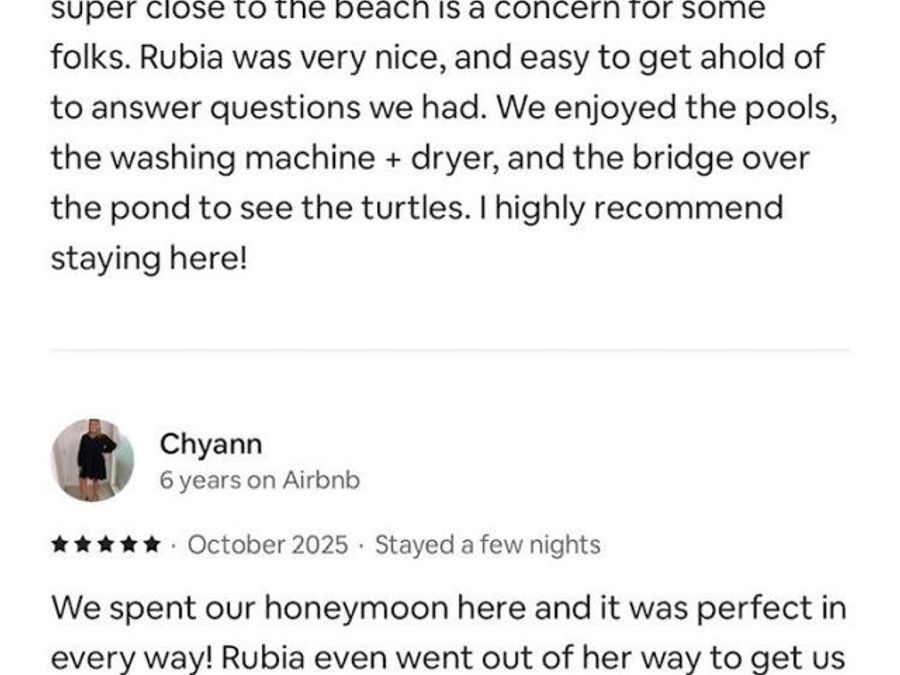Click the October 2025 review date

point(268,545)
